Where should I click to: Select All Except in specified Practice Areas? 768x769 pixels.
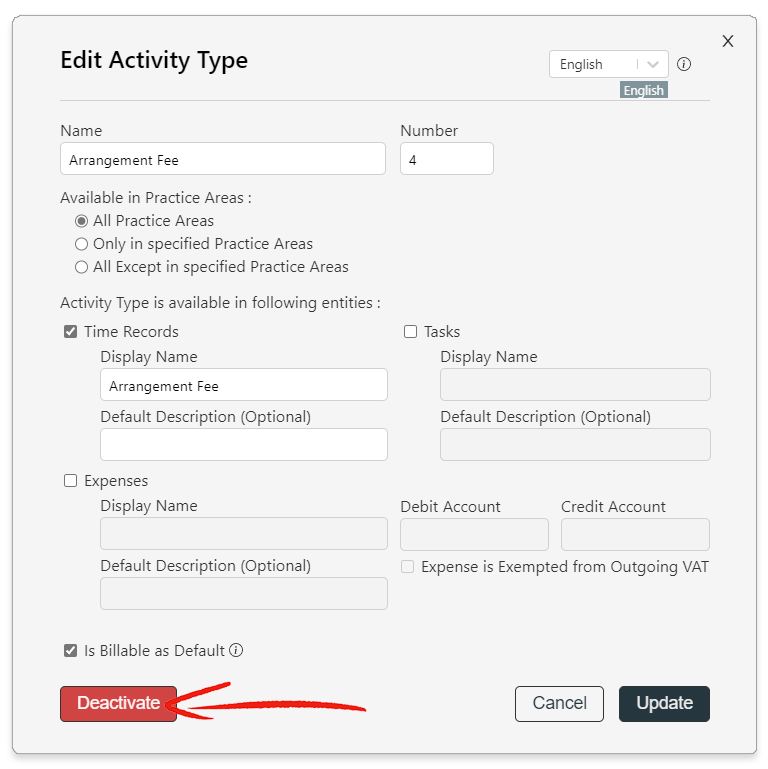(x=81, y=267)
